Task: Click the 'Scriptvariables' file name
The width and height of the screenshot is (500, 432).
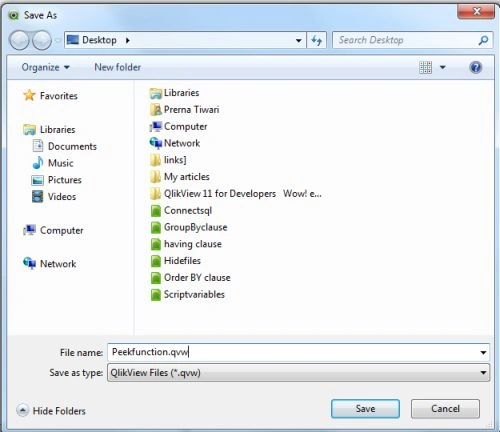Action: click(x=194, y=294)
